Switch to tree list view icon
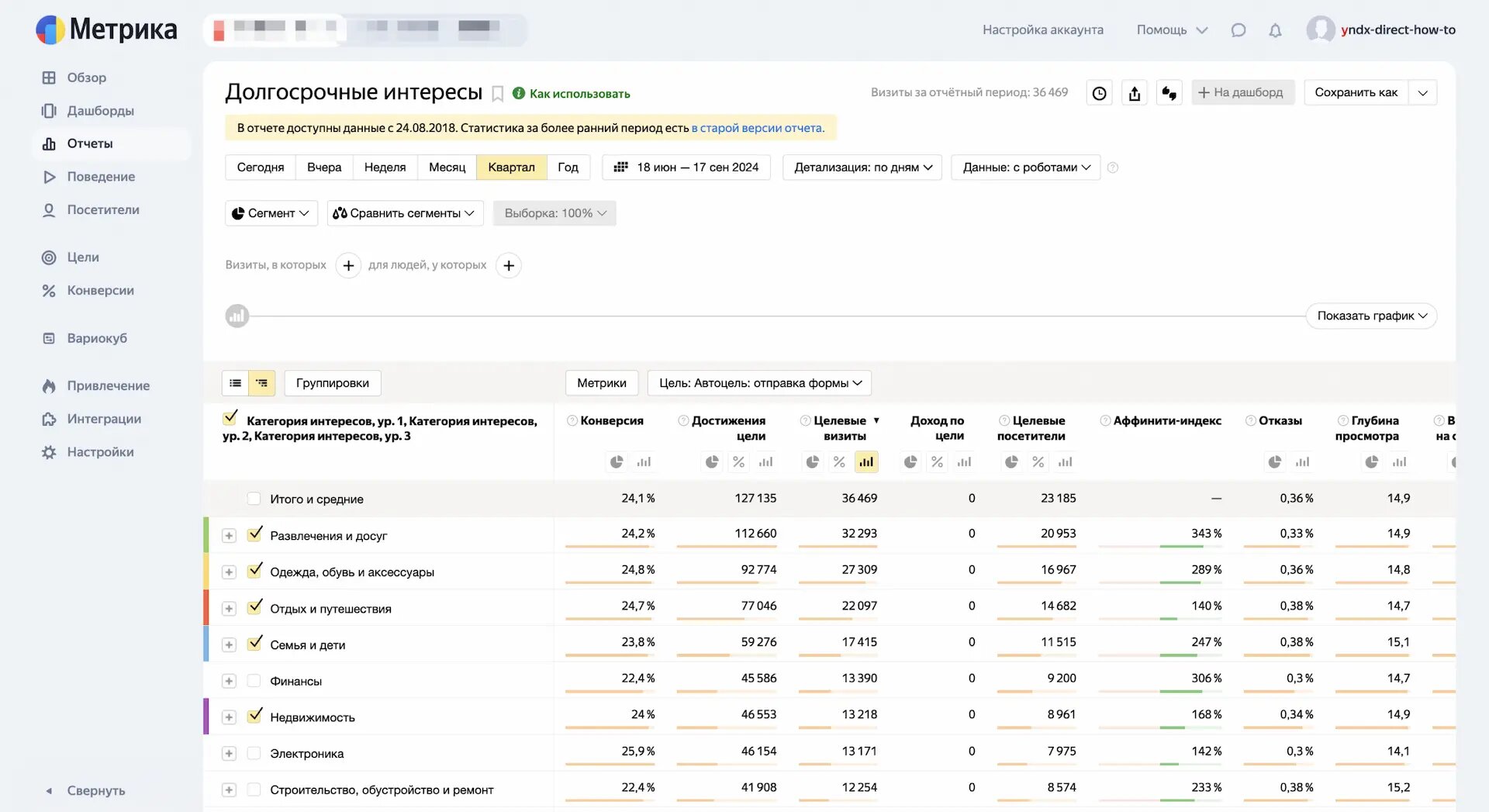Image resolution: width=1489 pixels, height=812 pixels. pos(262,383)
